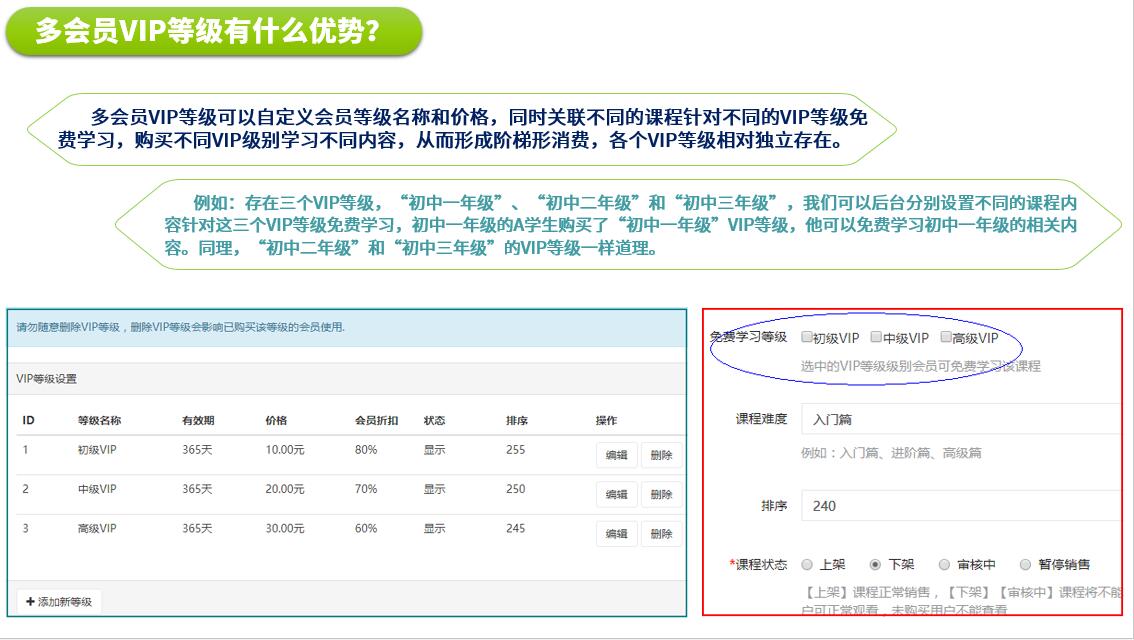The image size is (1134, 640).
Task: Click 编辑 button for 初级VIP row
Action: coord(616,455)
